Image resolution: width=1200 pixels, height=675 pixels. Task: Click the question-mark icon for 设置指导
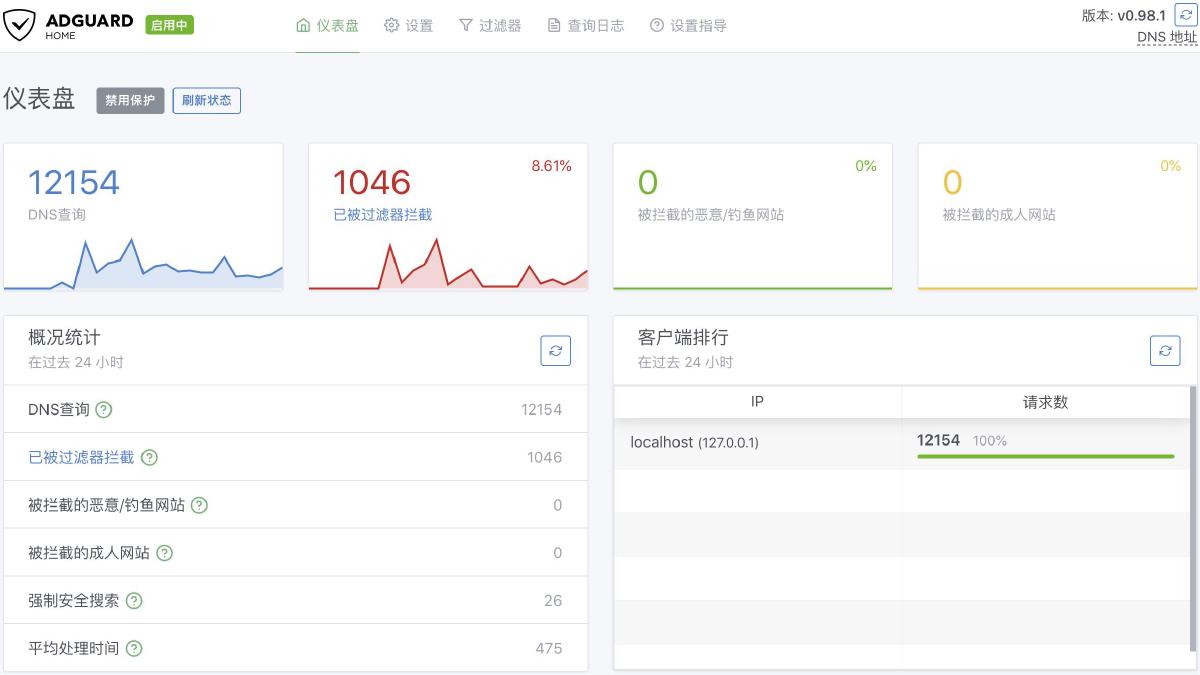coord(654,25)
